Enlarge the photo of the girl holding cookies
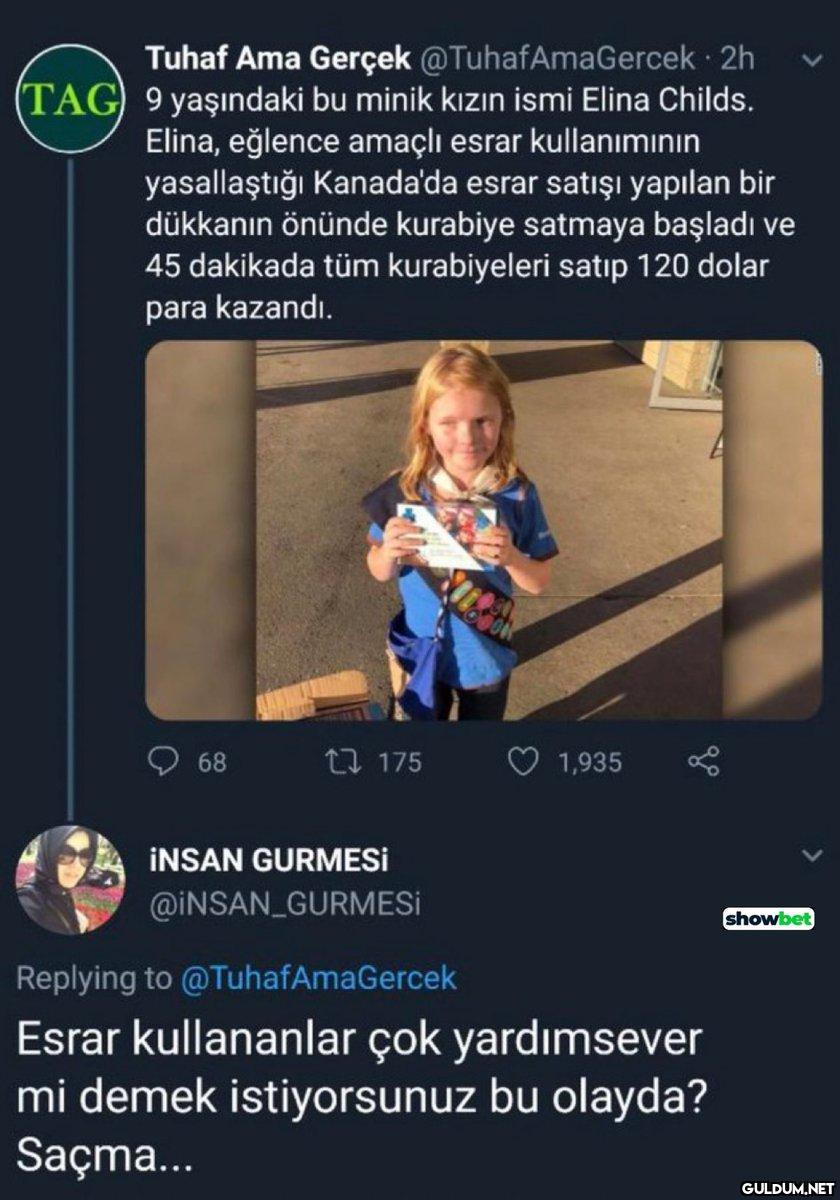 tap(484, 530)
